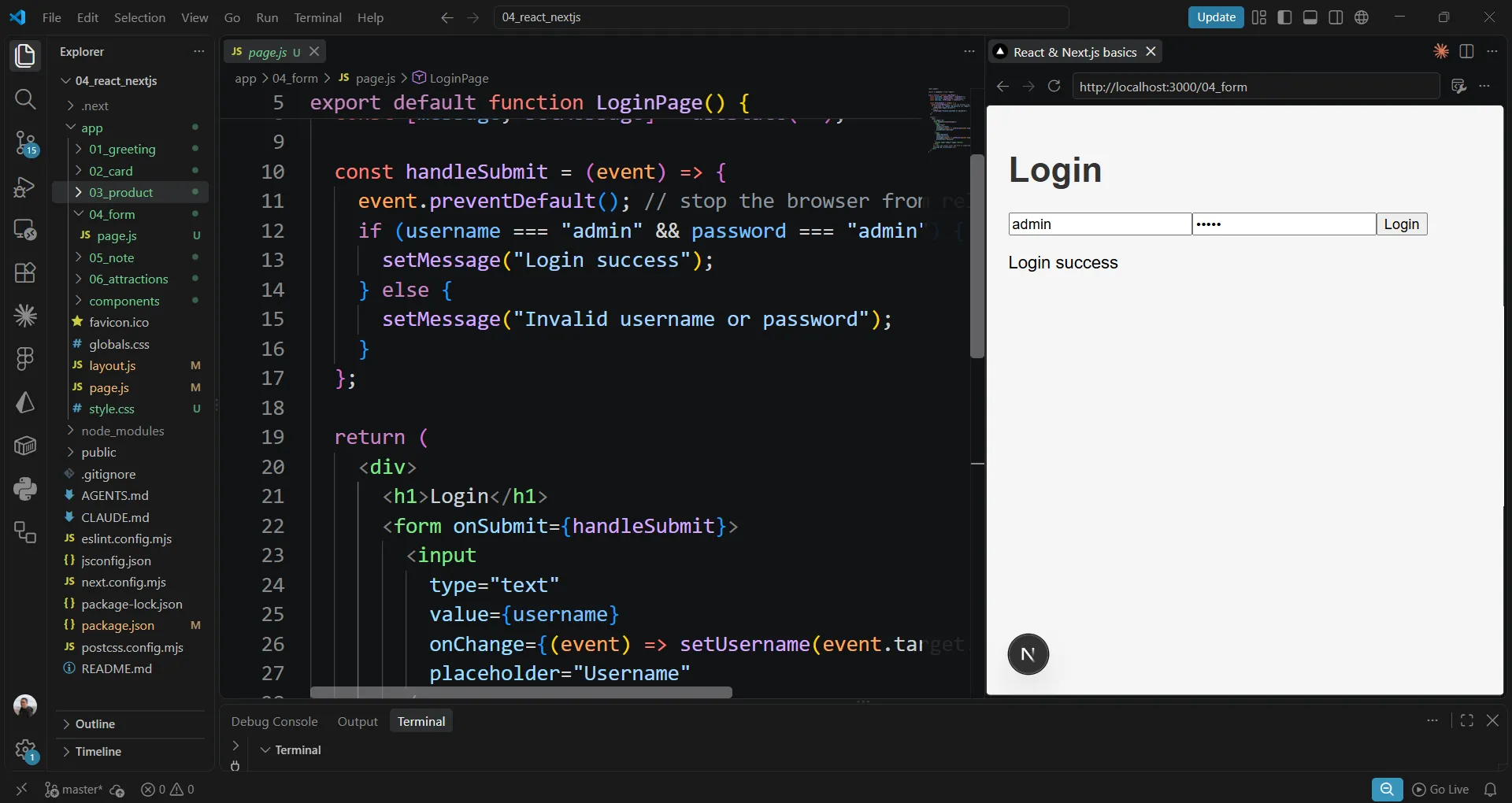The height and width of the screenshot is (803, 1512).
Task: Open the File menu
Action: click(52, 17)
